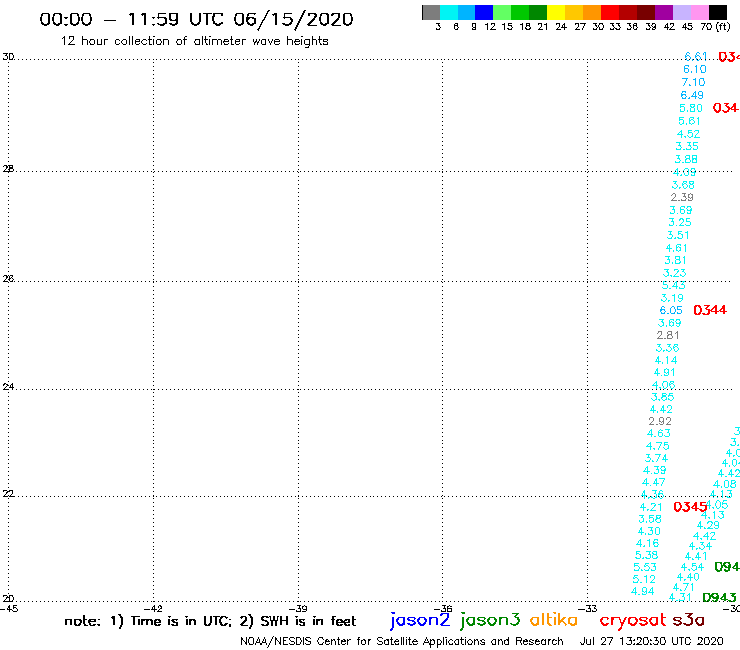This screenshot has height=650, width=740.
Task: Click the longitude axis label -39
Action: click(x=298, y=609)
